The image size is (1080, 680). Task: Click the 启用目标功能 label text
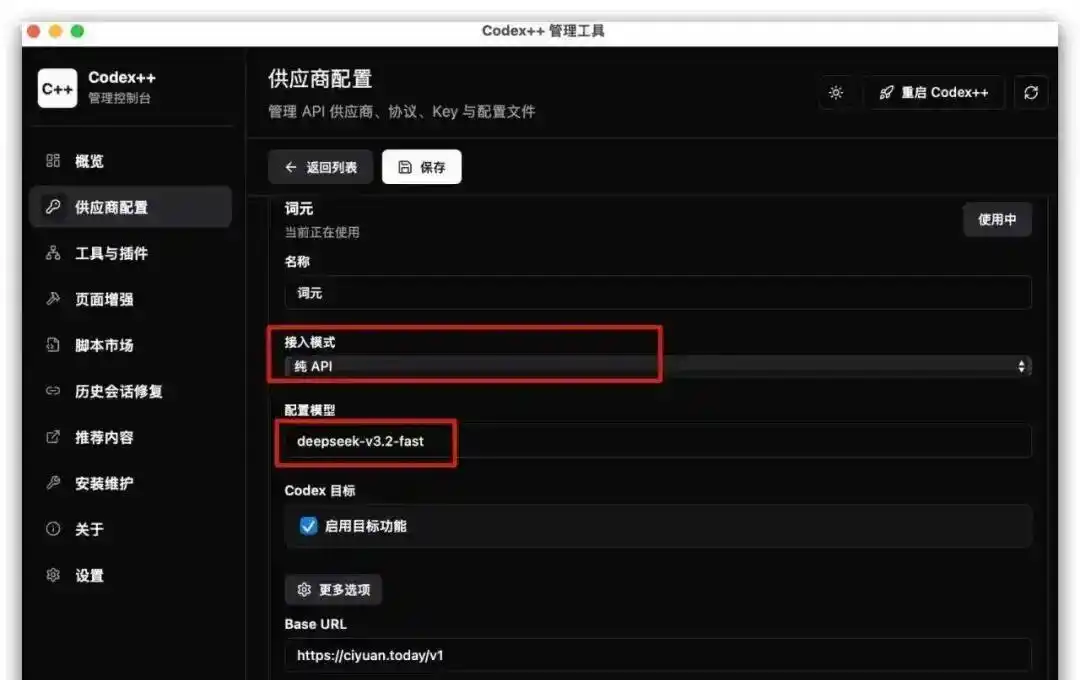[366, 526]
